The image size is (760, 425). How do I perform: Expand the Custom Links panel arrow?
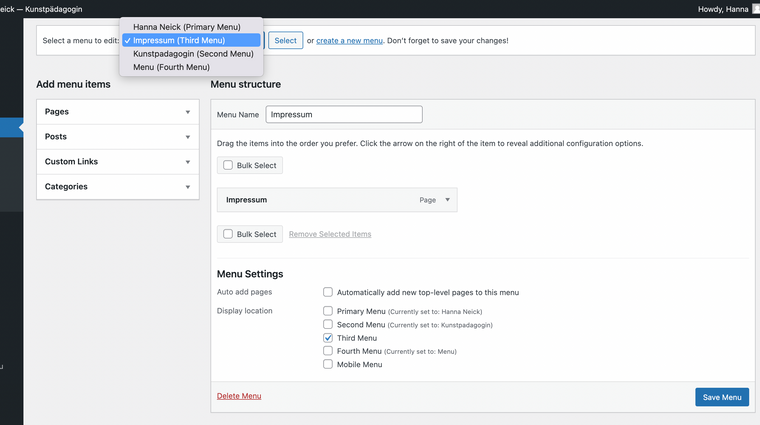tap(187, 162)
